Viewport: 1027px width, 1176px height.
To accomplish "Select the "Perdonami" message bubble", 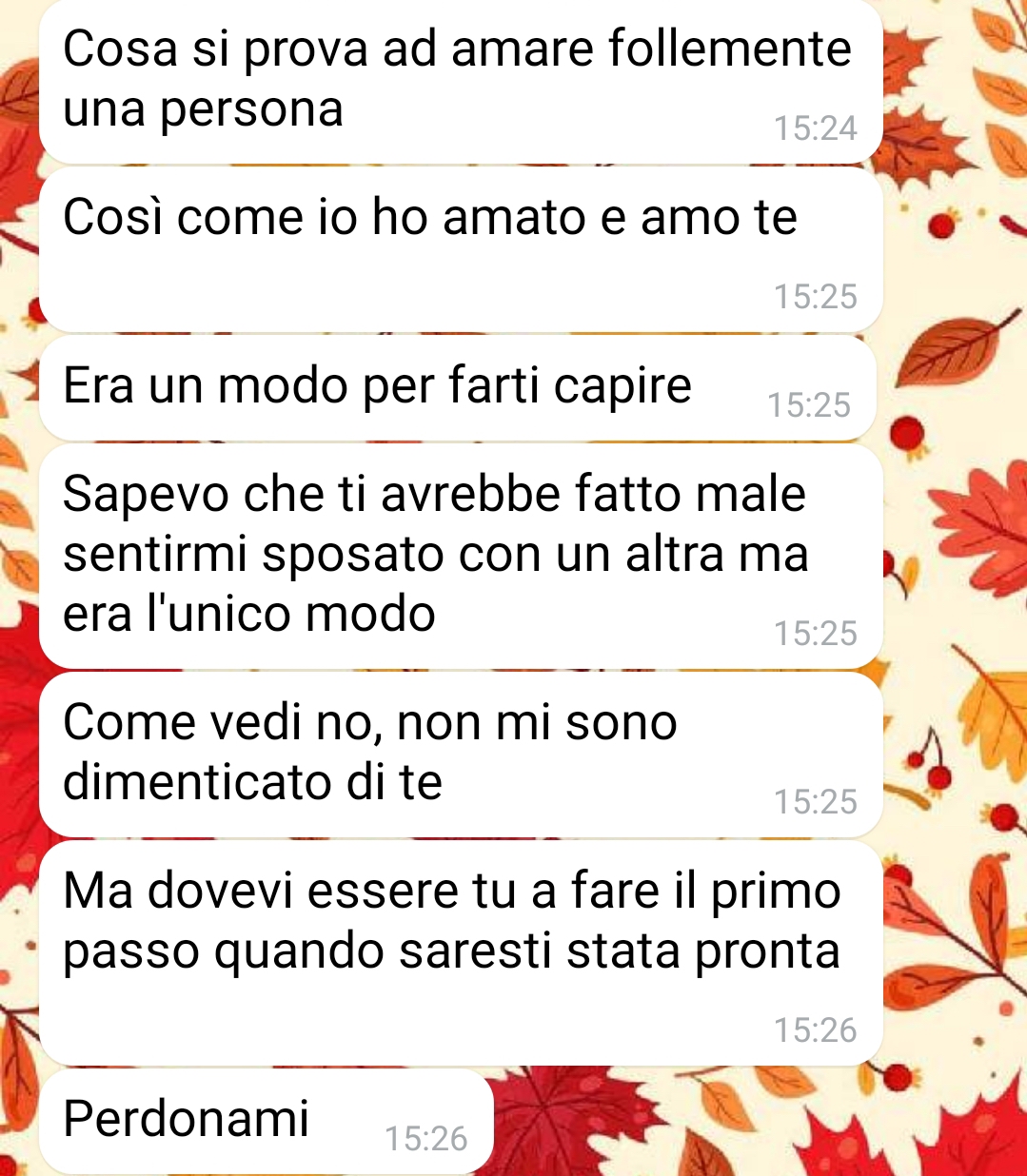I will 267,1122.
